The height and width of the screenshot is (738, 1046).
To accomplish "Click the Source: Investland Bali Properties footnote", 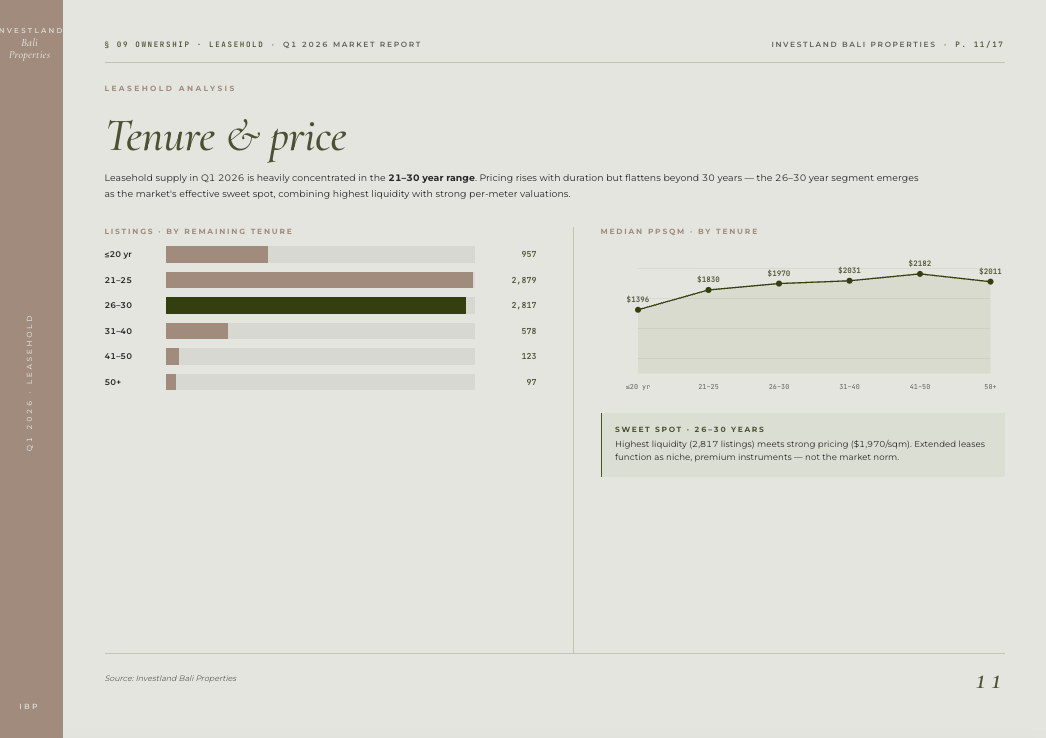I will [x=170, y=678].
